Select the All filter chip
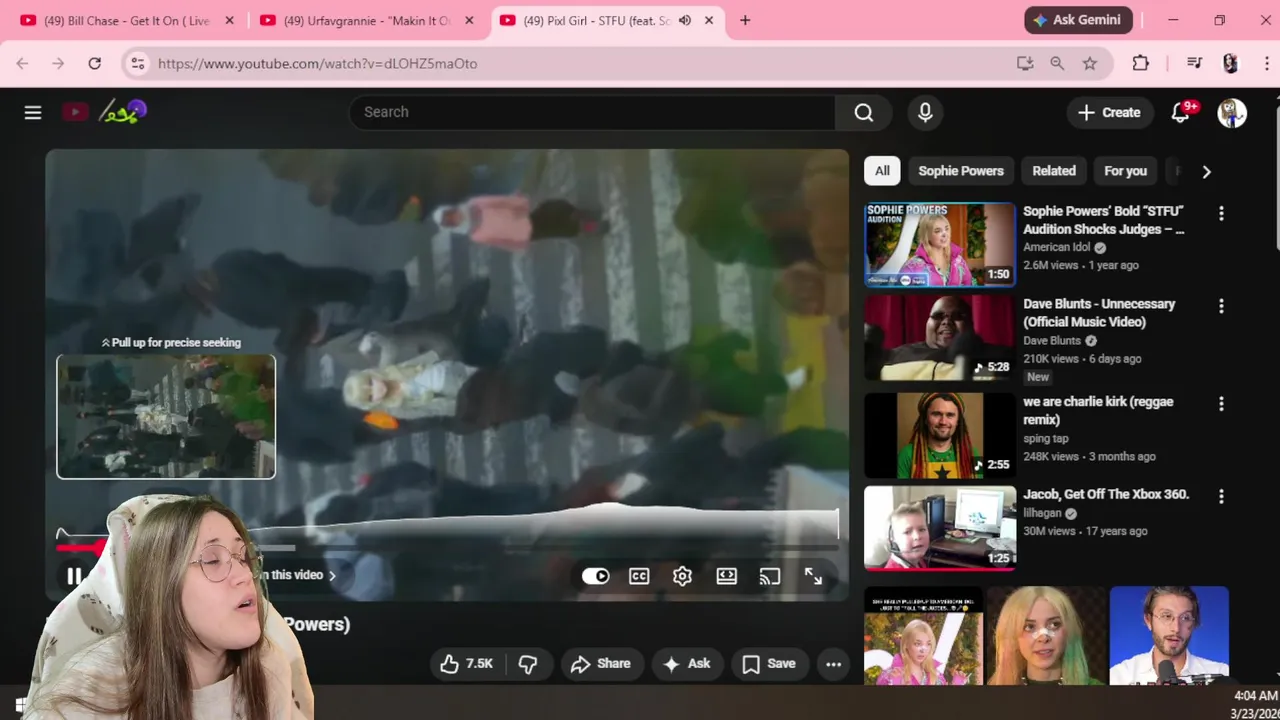Image resolution: width=1280 pixels, height=720 pixels. click(882, 171)
